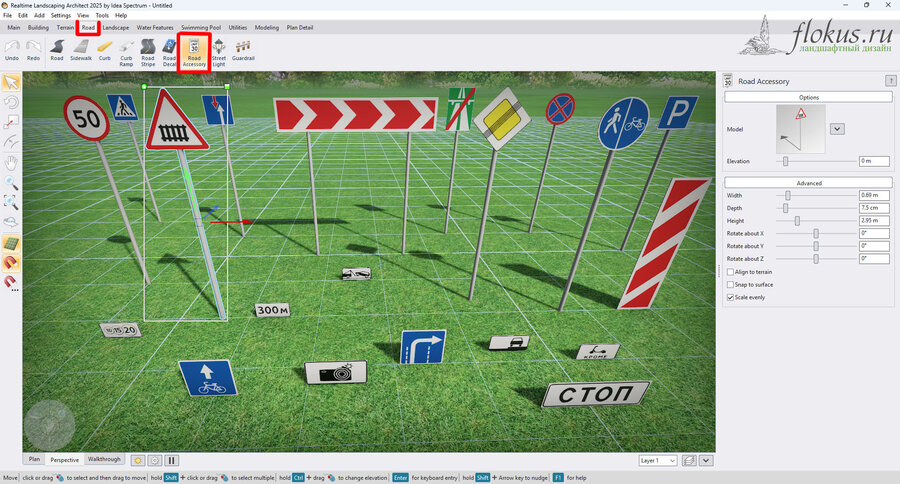
Task: Expand the bottom-right view options arrow
Action: point(706,460)
